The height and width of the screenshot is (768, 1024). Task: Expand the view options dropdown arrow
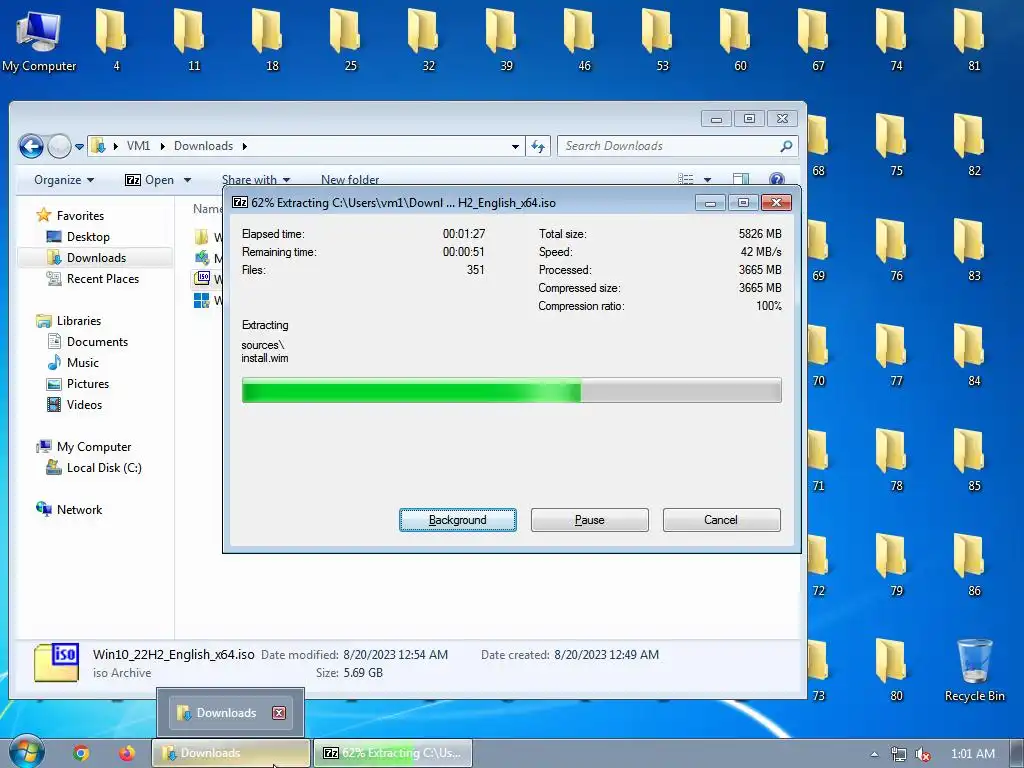coord(707,180)
